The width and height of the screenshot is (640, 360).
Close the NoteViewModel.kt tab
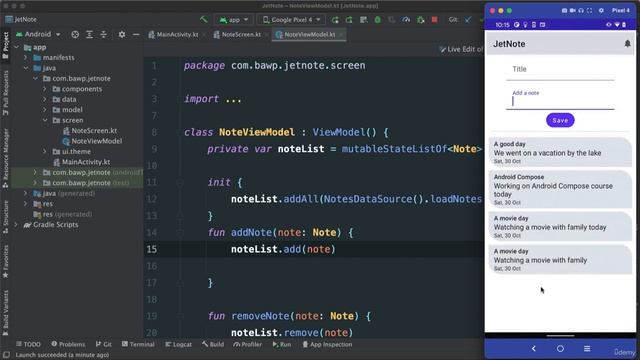coord(341,35)
